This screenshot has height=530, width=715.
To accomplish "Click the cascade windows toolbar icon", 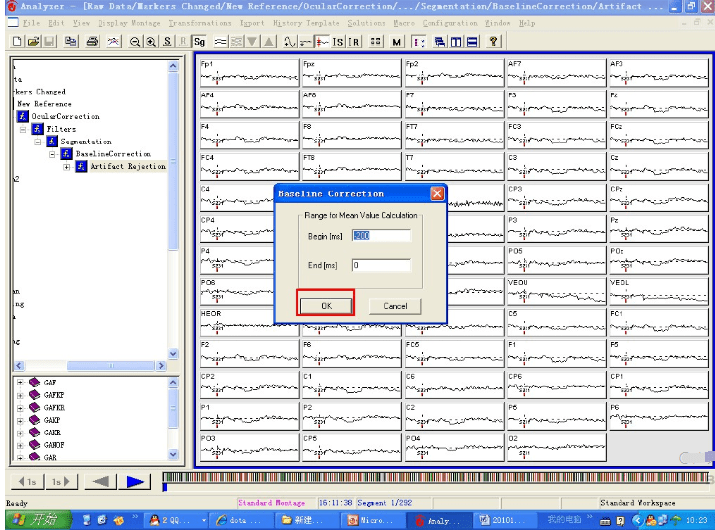I will point(440,42).
